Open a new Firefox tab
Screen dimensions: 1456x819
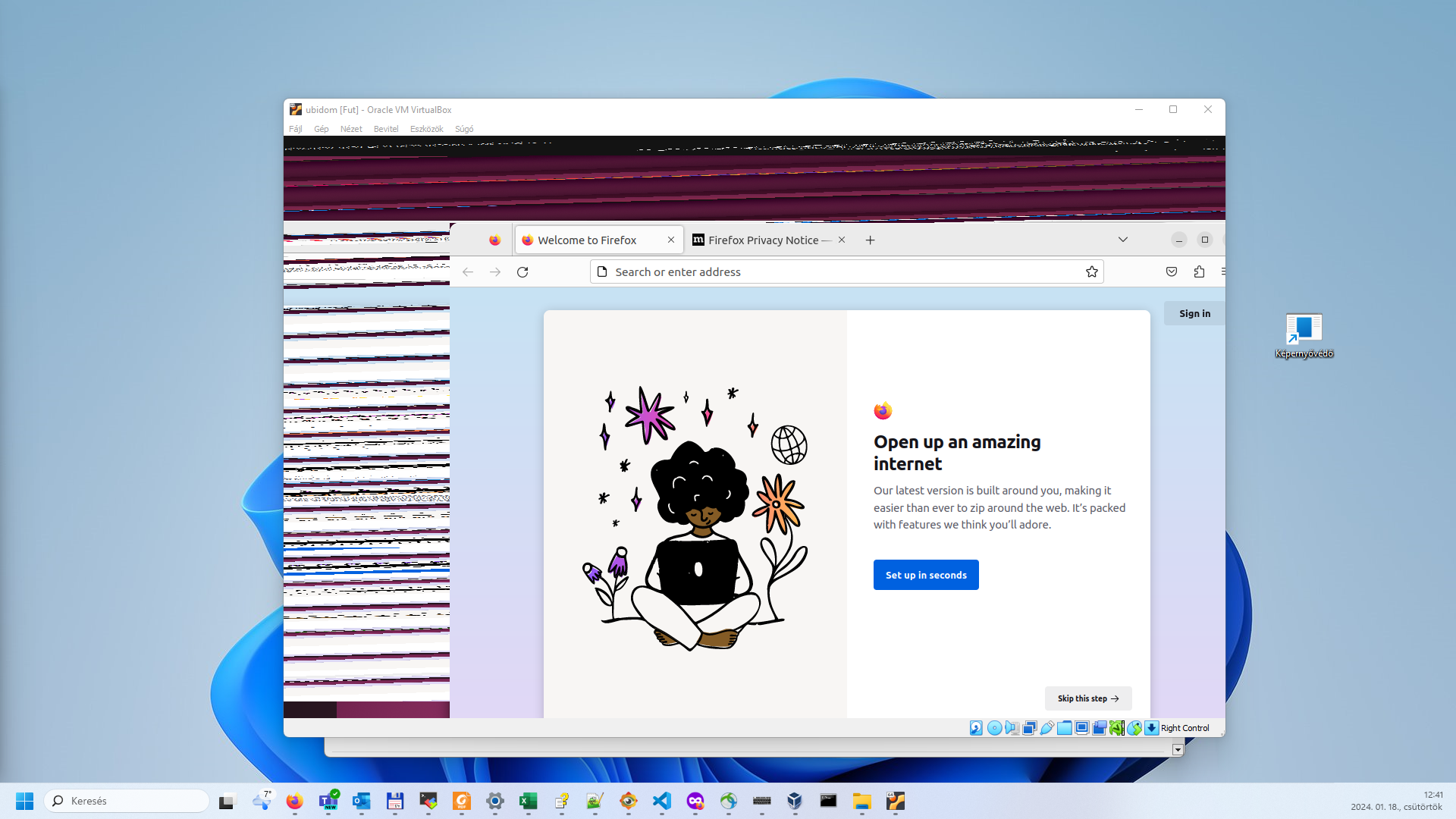click(x=870, y=240)
